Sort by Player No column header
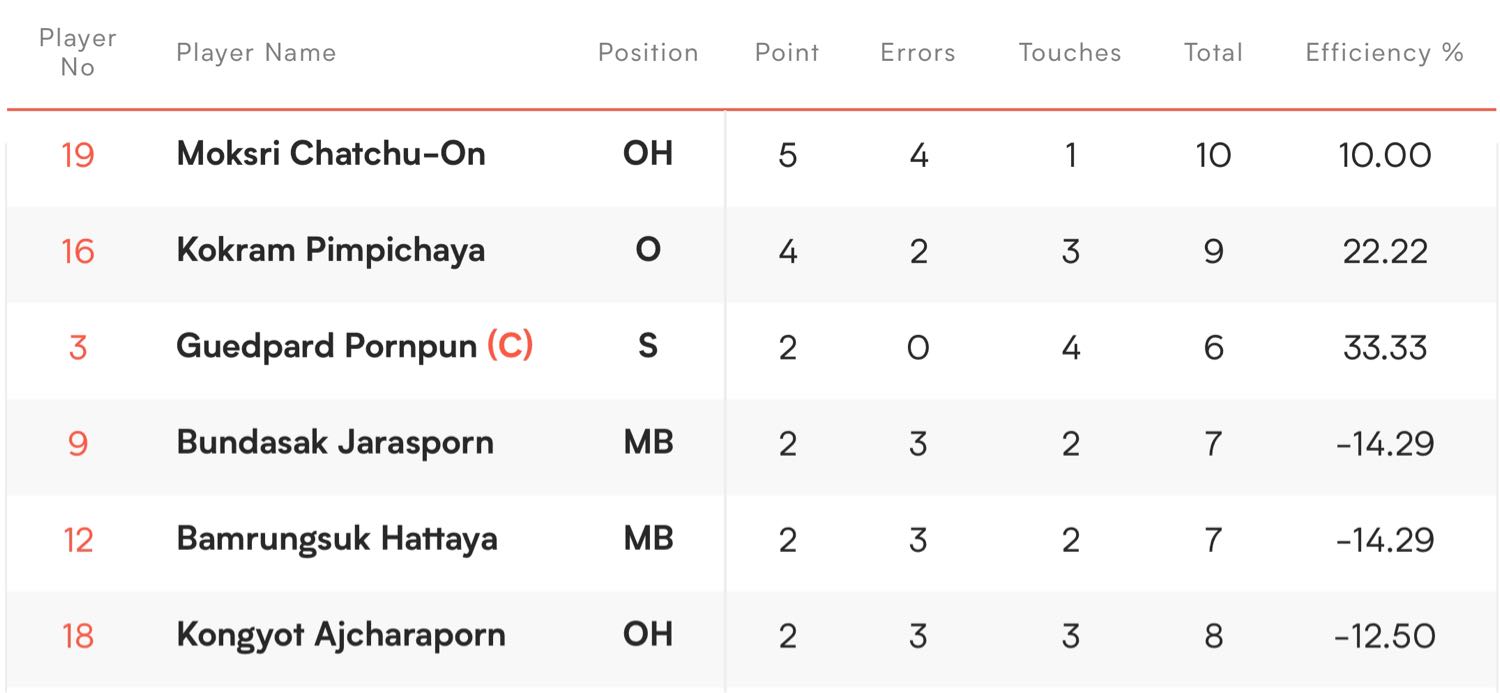 point(78,52)
